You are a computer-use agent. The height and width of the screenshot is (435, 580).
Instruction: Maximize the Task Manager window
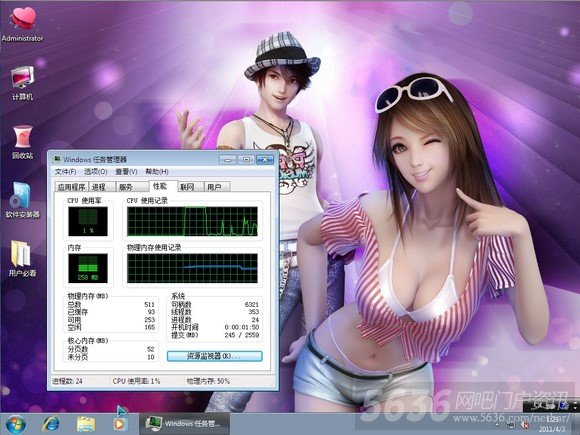pos(246,159)
